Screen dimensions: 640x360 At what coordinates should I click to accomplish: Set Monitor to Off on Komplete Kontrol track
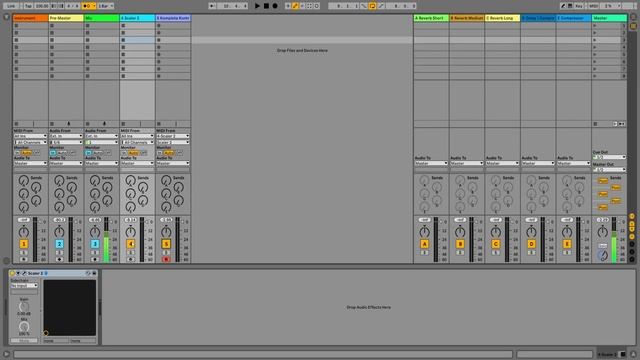tap(180, 153)
